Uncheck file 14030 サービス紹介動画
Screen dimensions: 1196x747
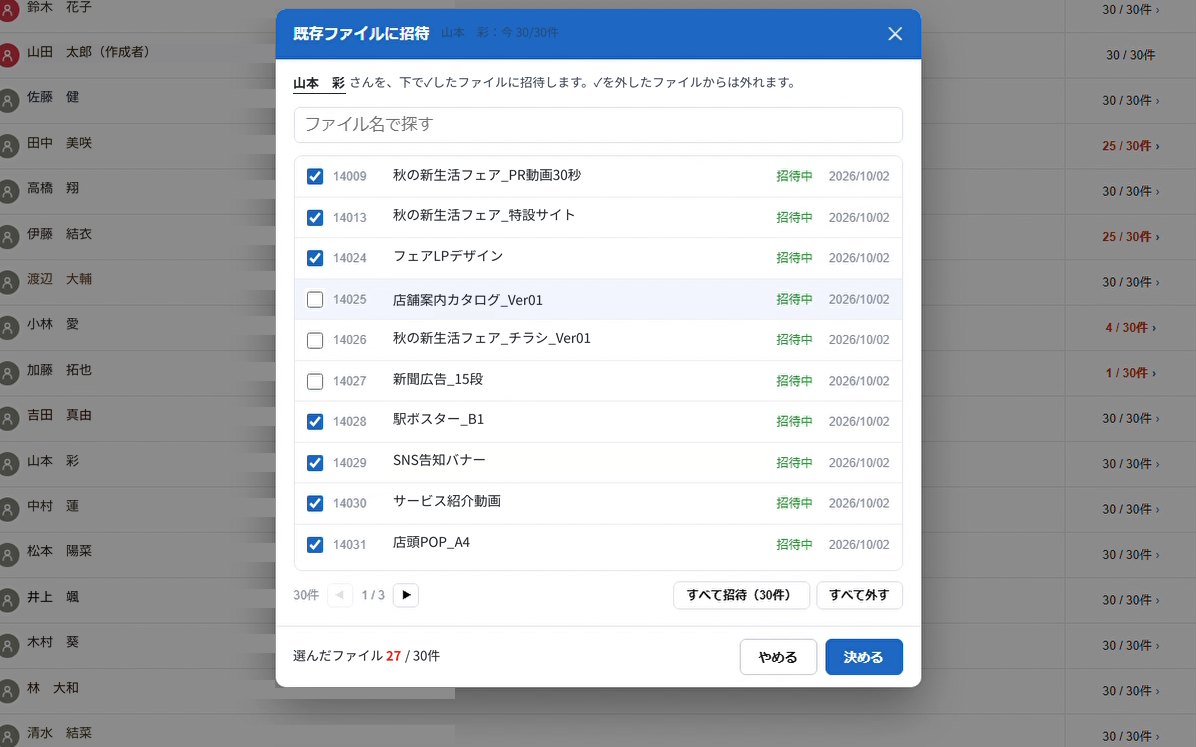[315, 503]
